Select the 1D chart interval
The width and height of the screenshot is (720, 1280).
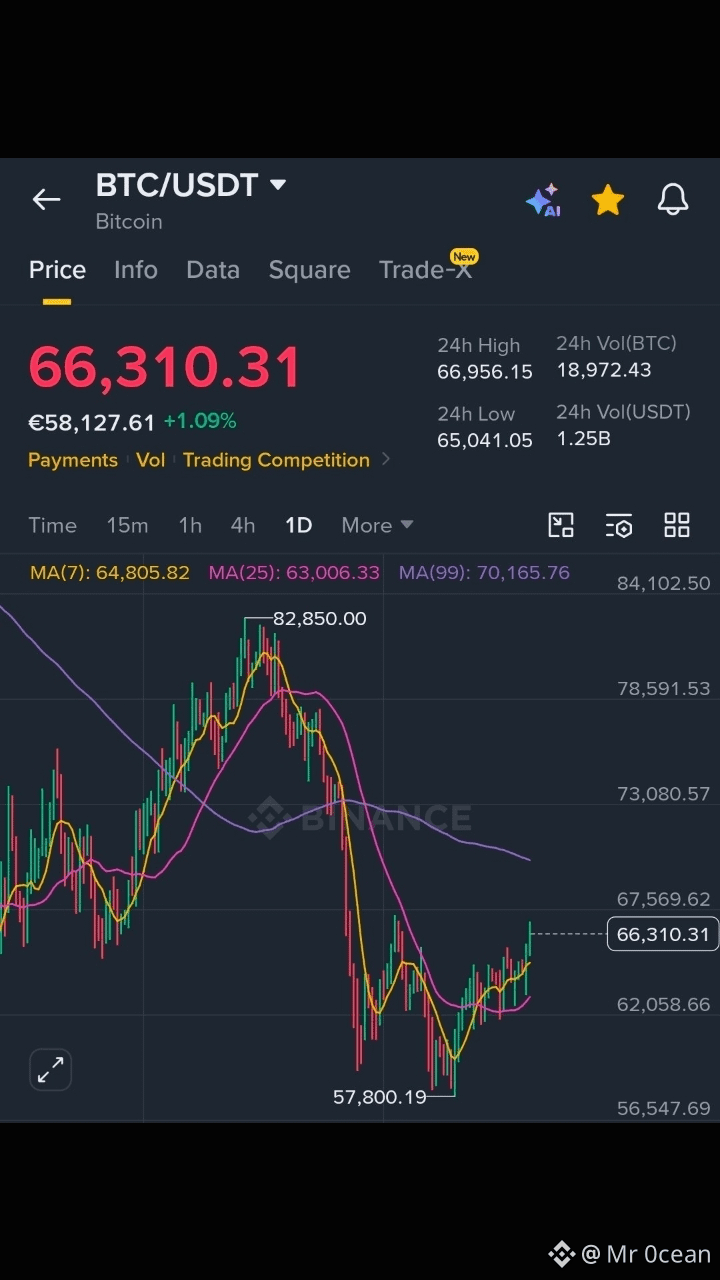click(x=298, y=525)
